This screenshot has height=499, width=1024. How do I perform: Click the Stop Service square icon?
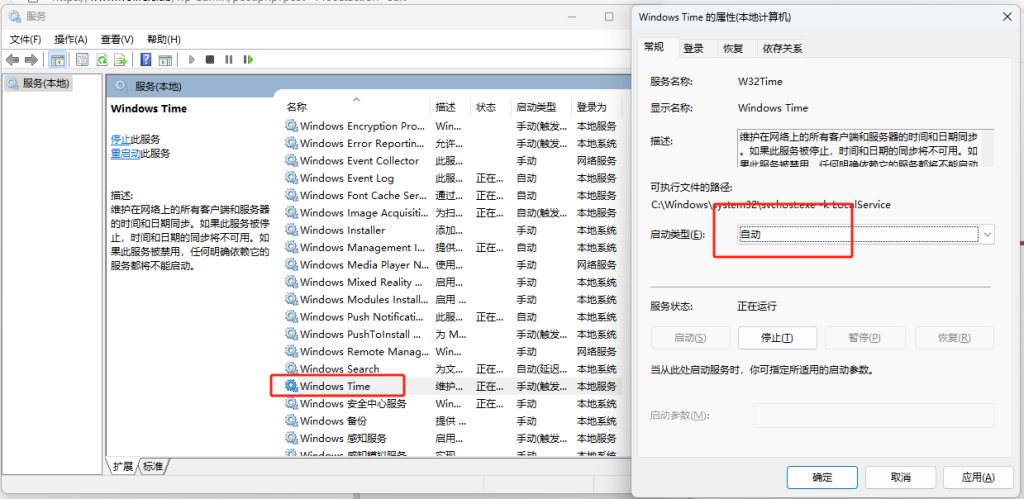pyautogui.click(x=210, y=60)
